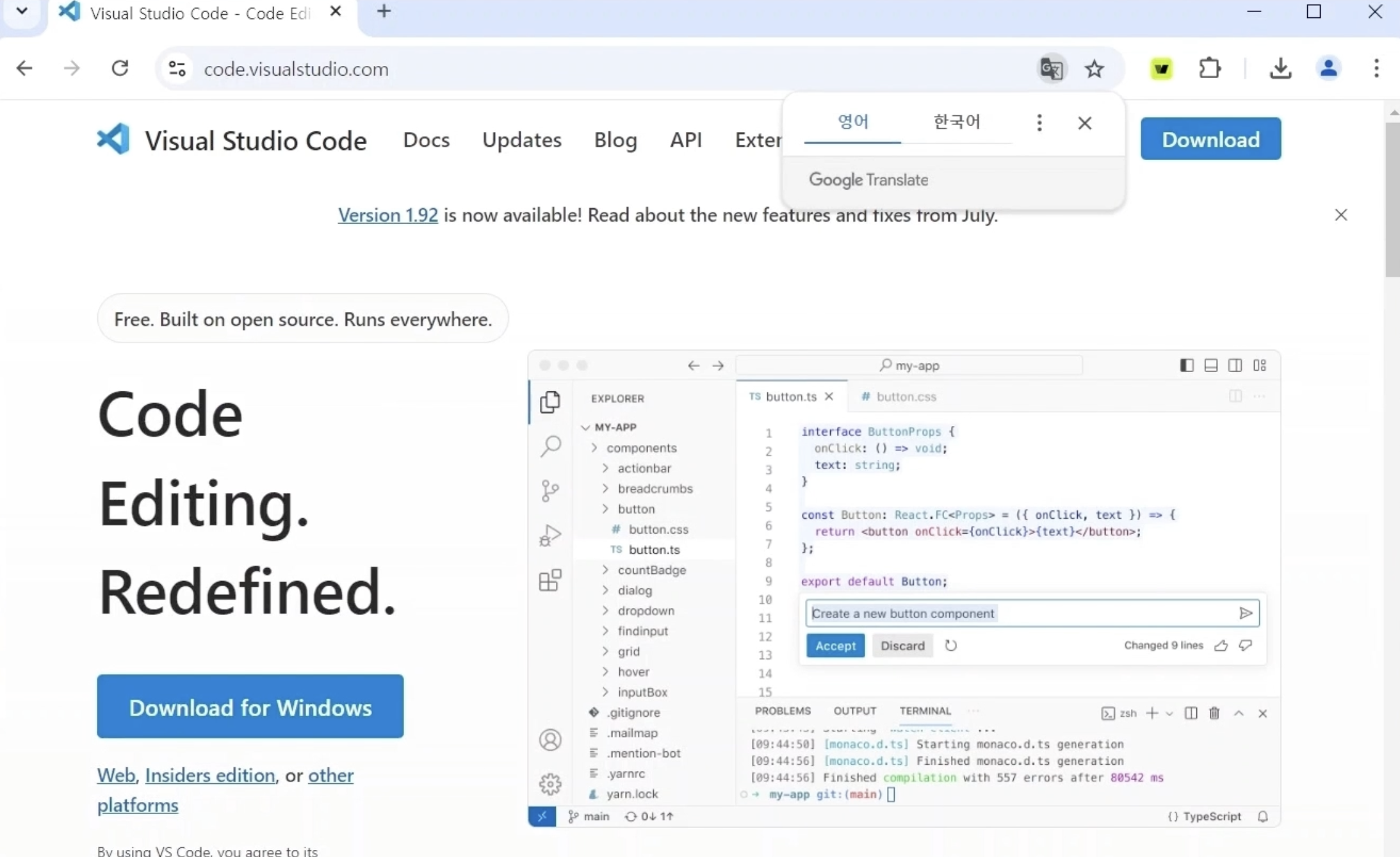Image resolution: width=1400 pixels, height=857 pixels.
Task: Select the 영어 tab in translate popup
Action: click(852, 122)
